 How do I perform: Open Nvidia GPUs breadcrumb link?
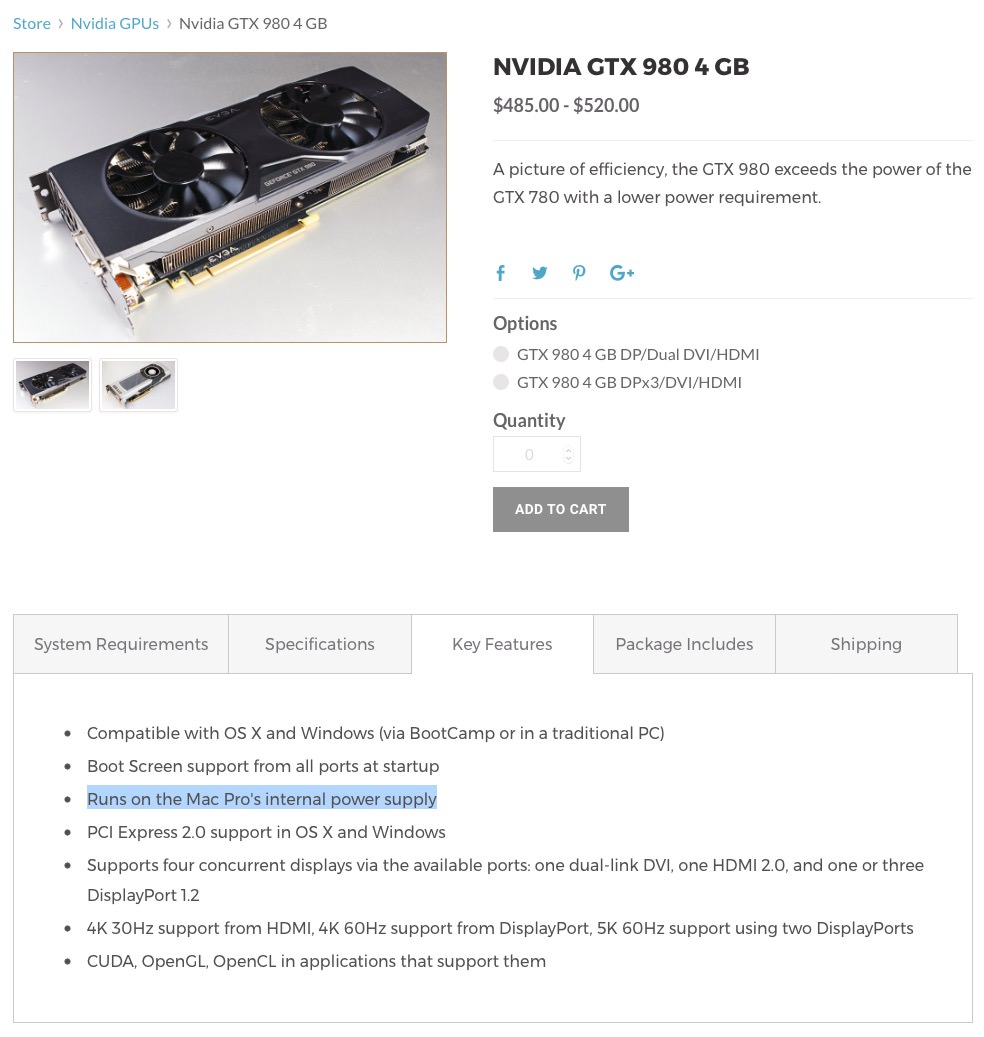point(115,23)
